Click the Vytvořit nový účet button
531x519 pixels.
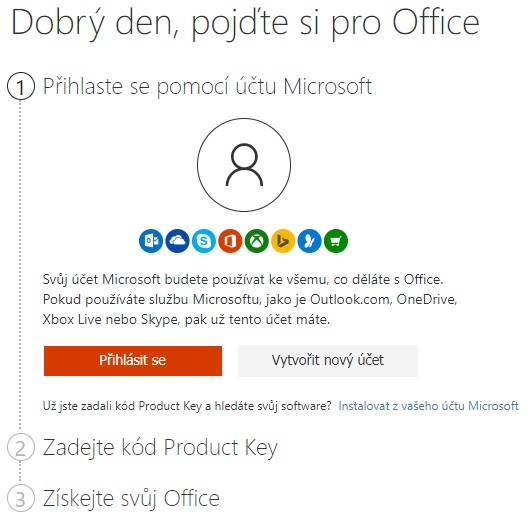point(328,361)
